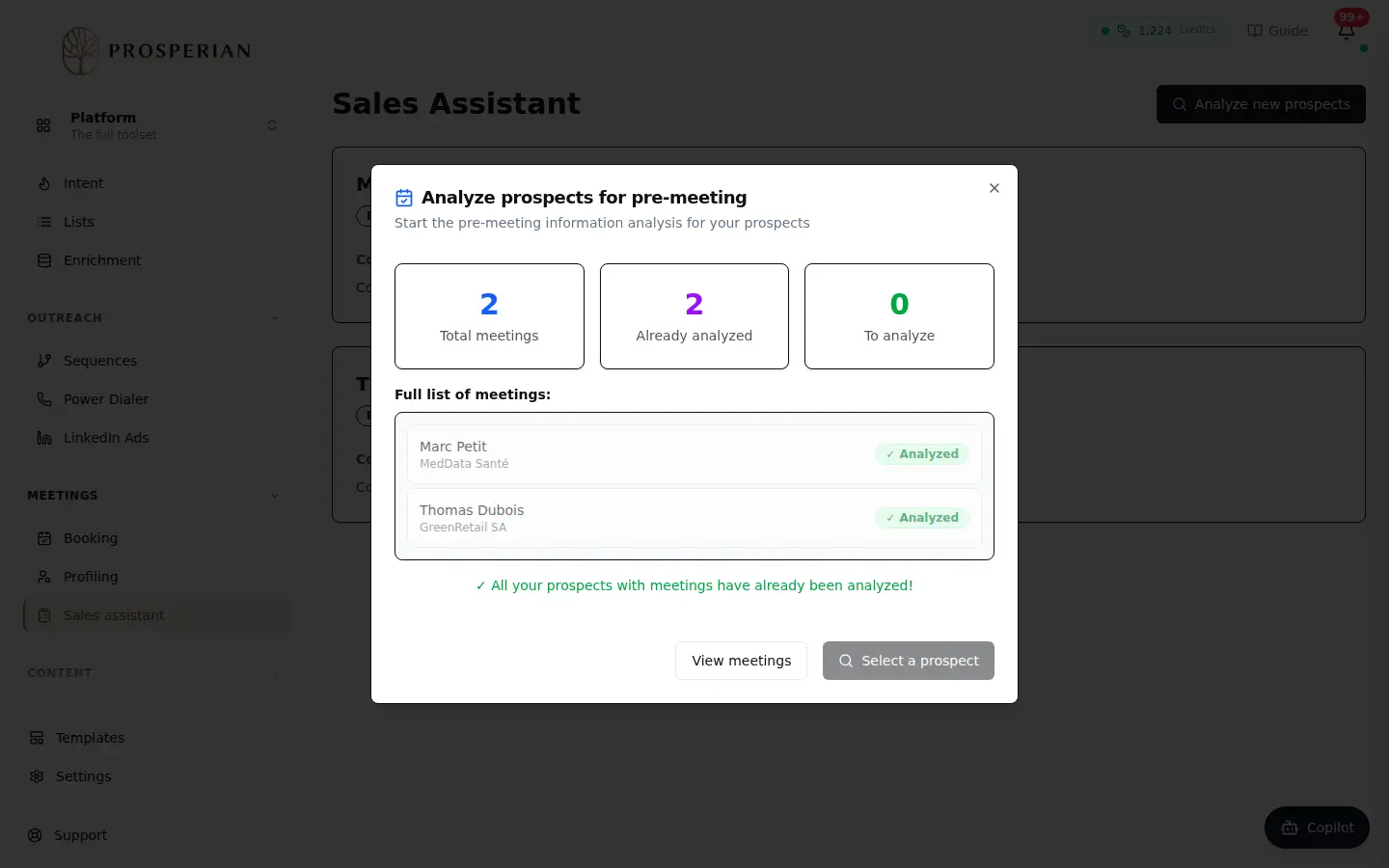Screen dimensions: 1389x868
Task: Open the Platform switcher dropdown
Action: tap(157, 125)
